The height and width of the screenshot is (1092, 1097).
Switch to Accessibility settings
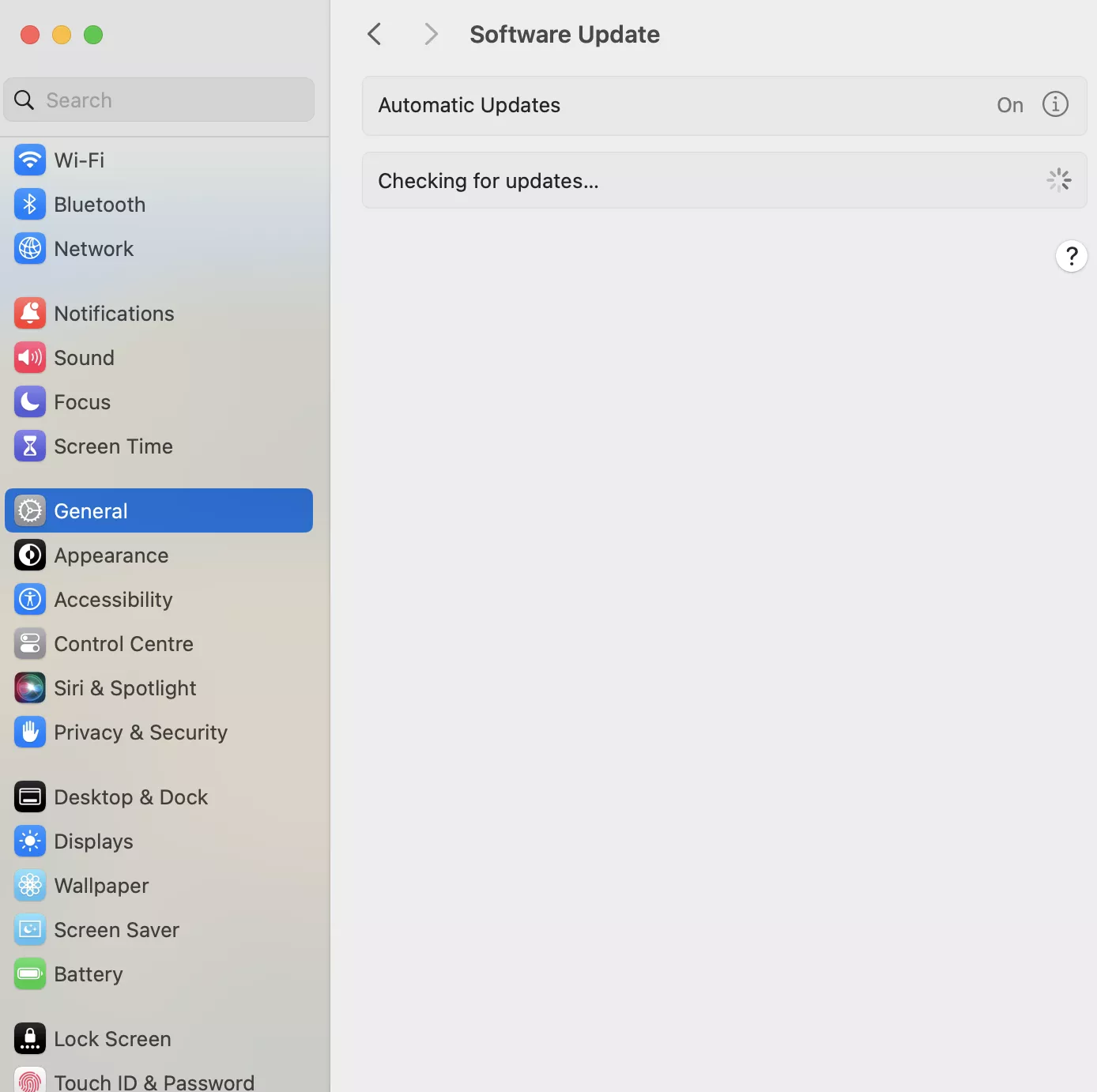point(113,600)
